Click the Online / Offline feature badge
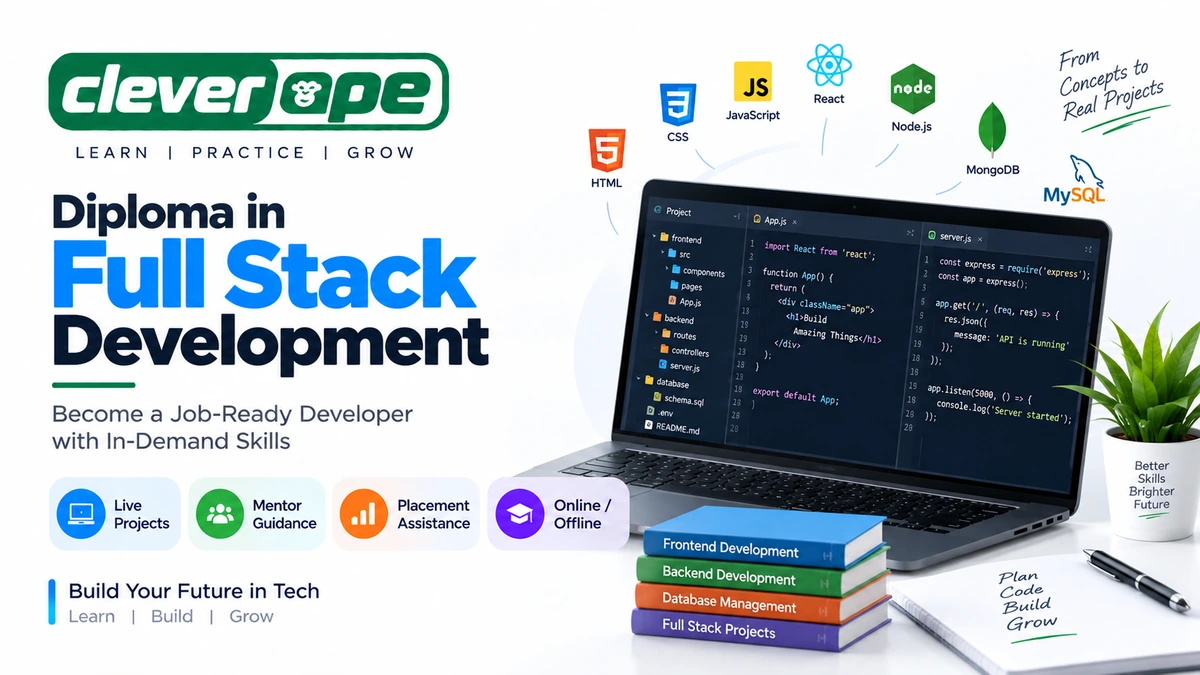1200x675 pixels. [x=558, y=514]
